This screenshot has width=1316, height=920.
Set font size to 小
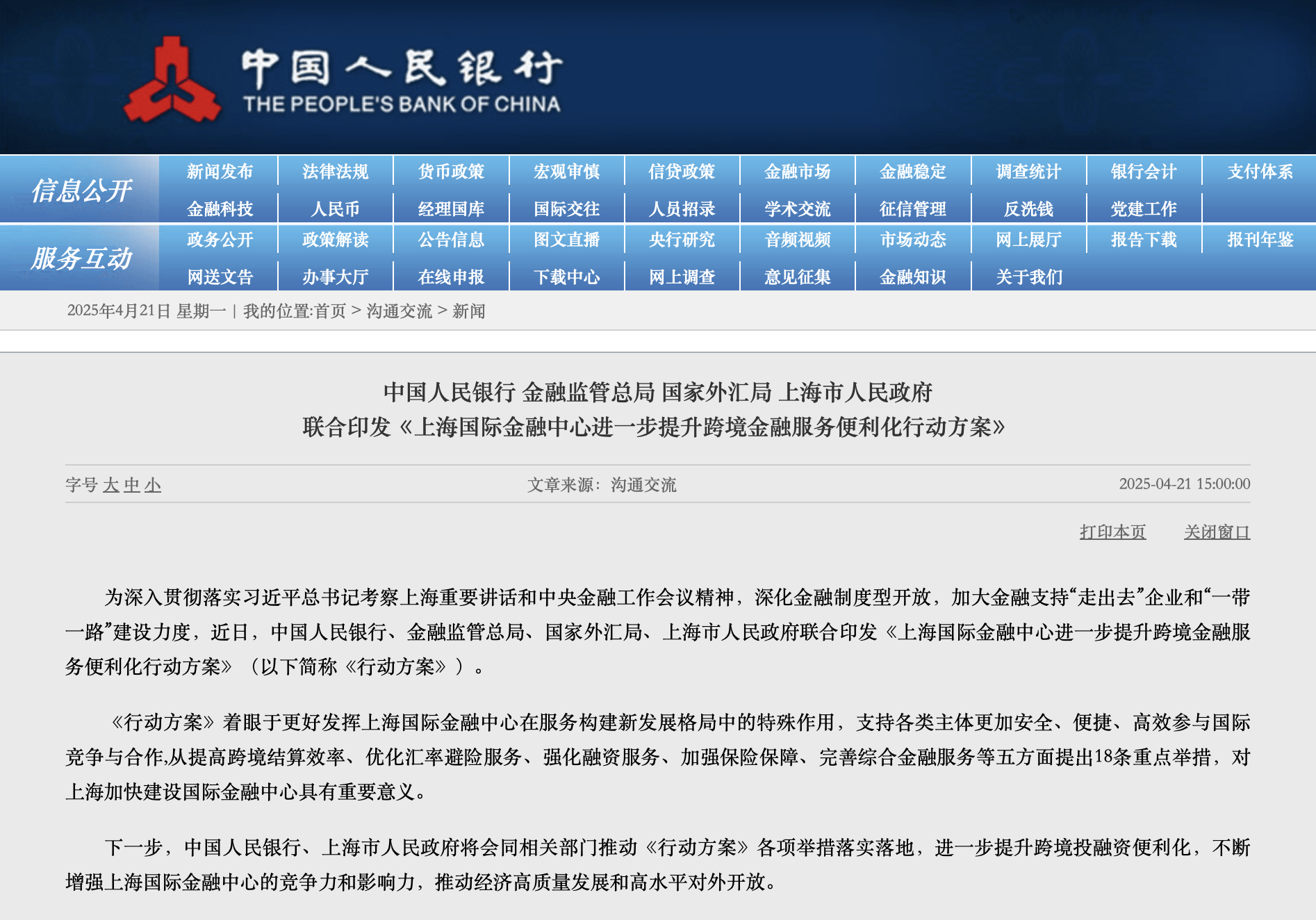153,485
